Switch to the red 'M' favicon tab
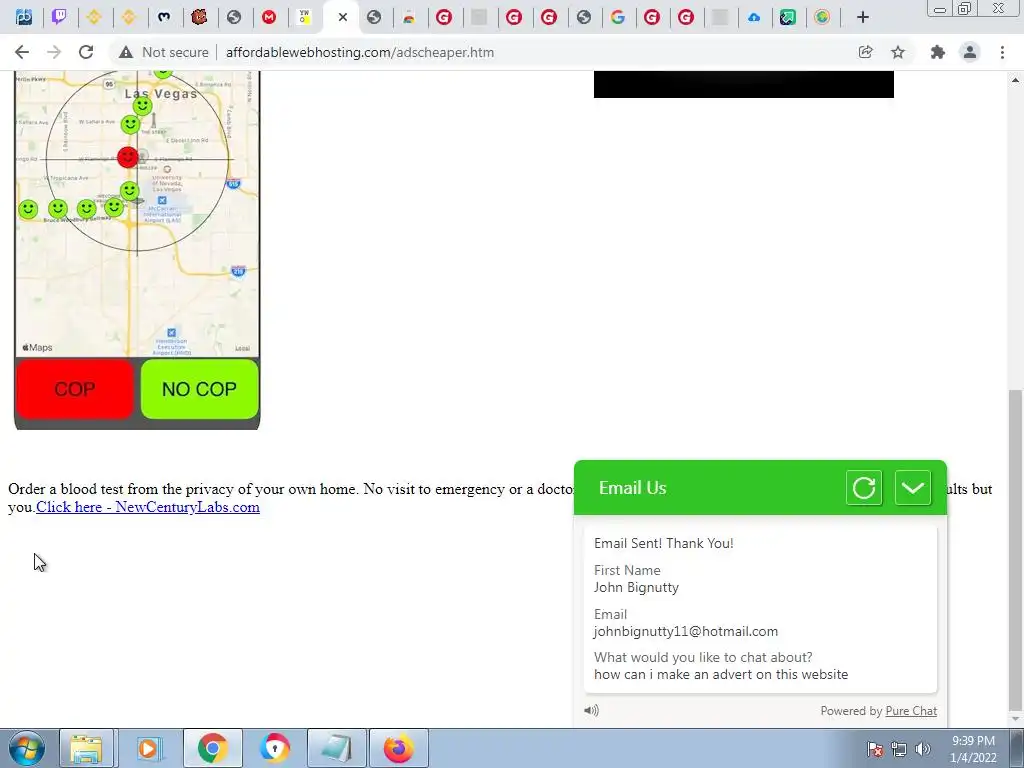This screenshot has height=768, width=1024. pyautogui.click(x=269, y=18)
